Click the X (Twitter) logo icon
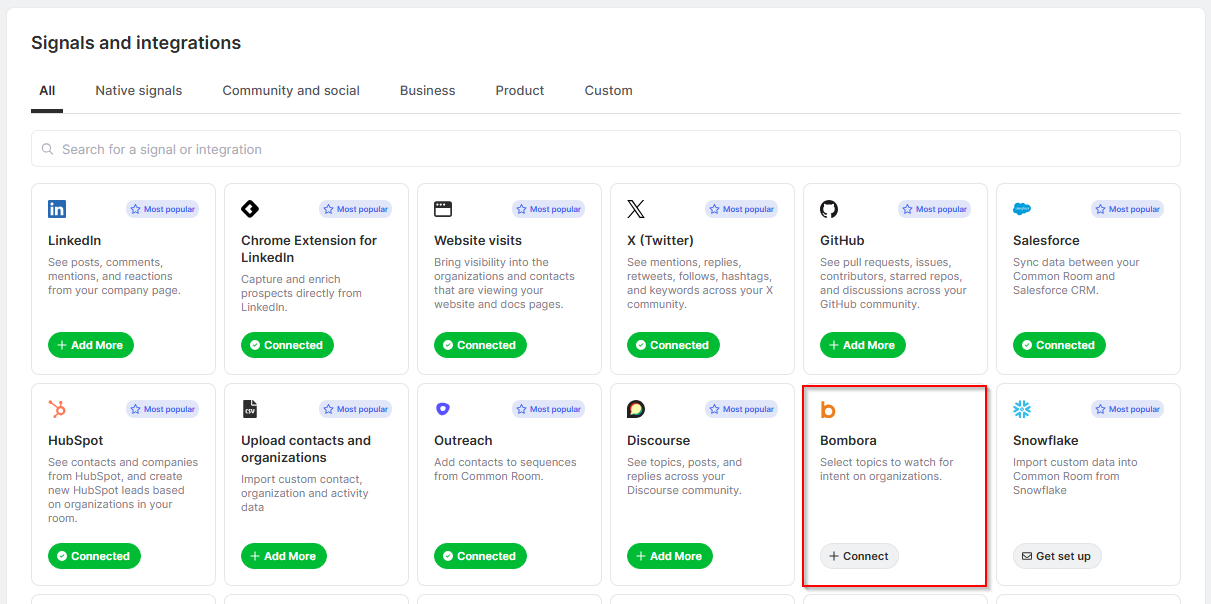The image size is (1211, 604). [636, 209]
